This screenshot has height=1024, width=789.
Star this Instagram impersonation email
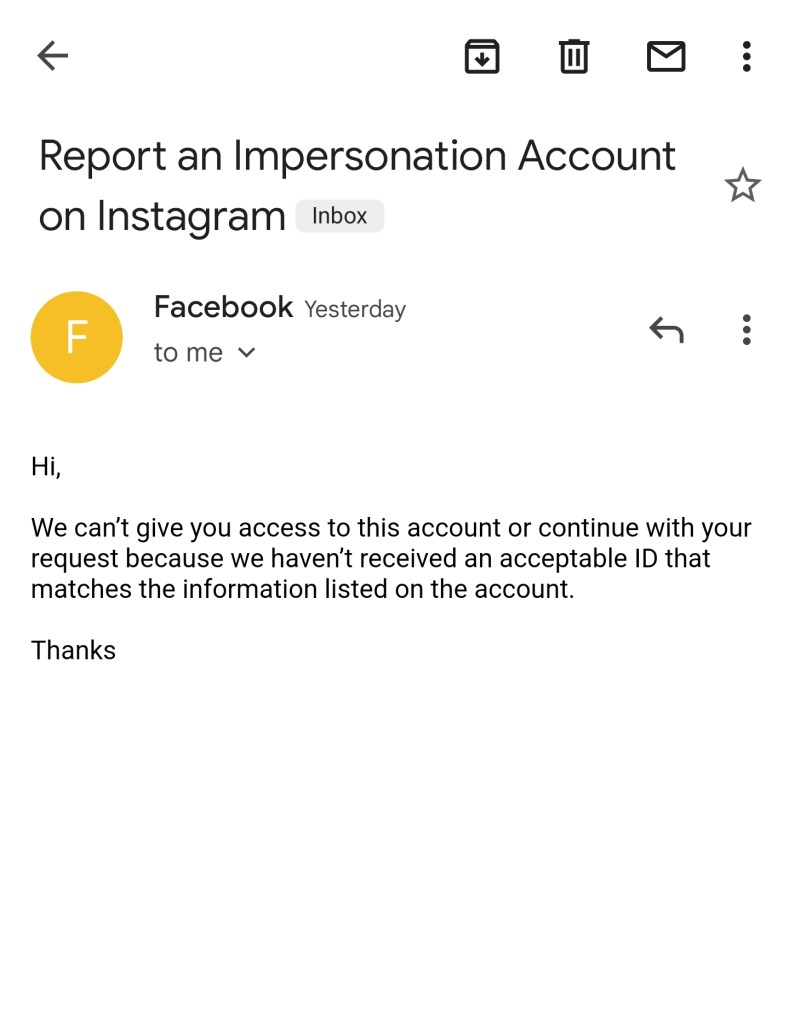742,186
